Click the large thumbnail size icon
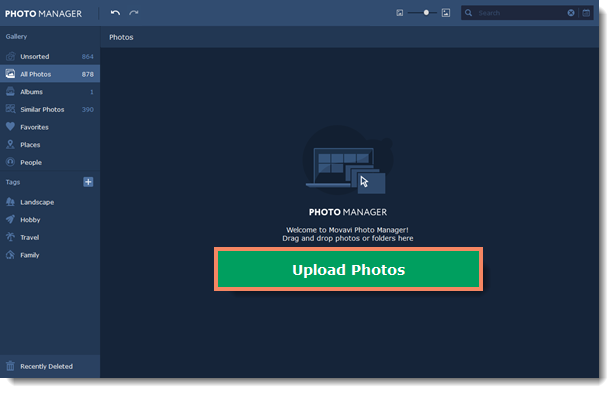 [446, 13]
